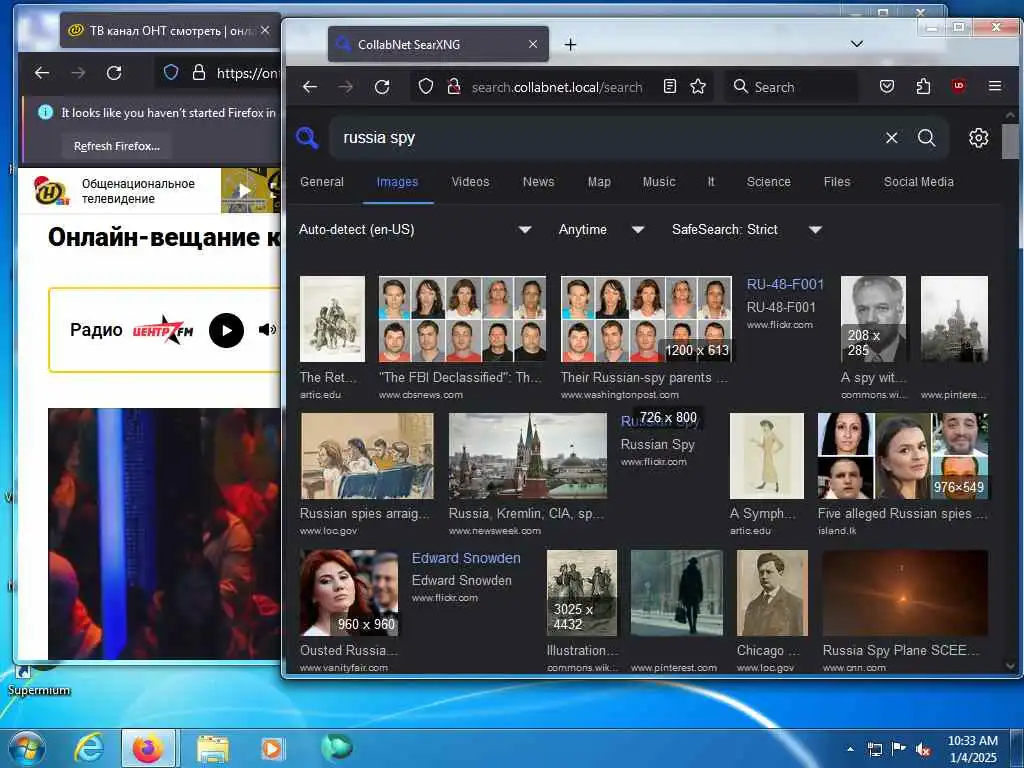Close the CollabNet SearXNG tab
Screen dimensions: 1024x768
coord(533,44)
